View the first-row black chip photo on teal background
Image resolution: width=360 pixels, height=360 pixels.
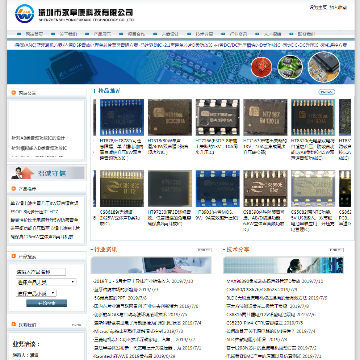(313, 117)
